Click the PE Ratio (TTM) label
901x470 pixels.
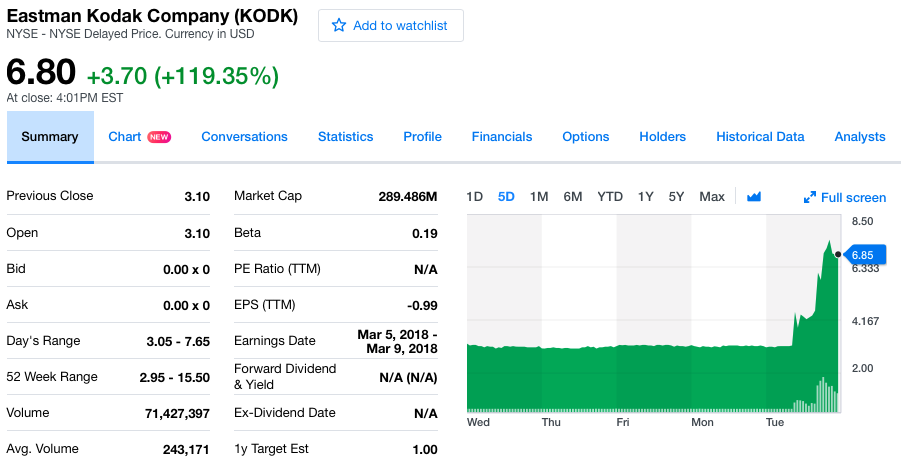point(277,268)
